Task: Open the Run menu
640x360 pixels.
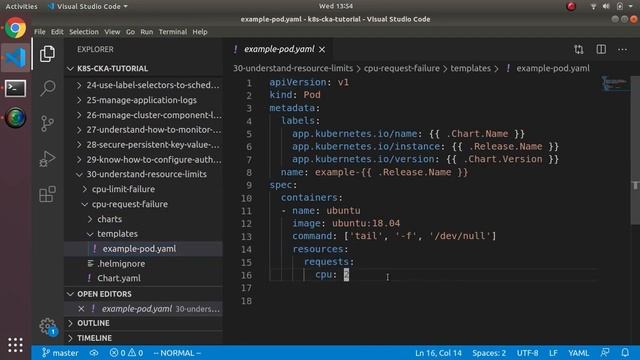Action: tap(147, 32)
